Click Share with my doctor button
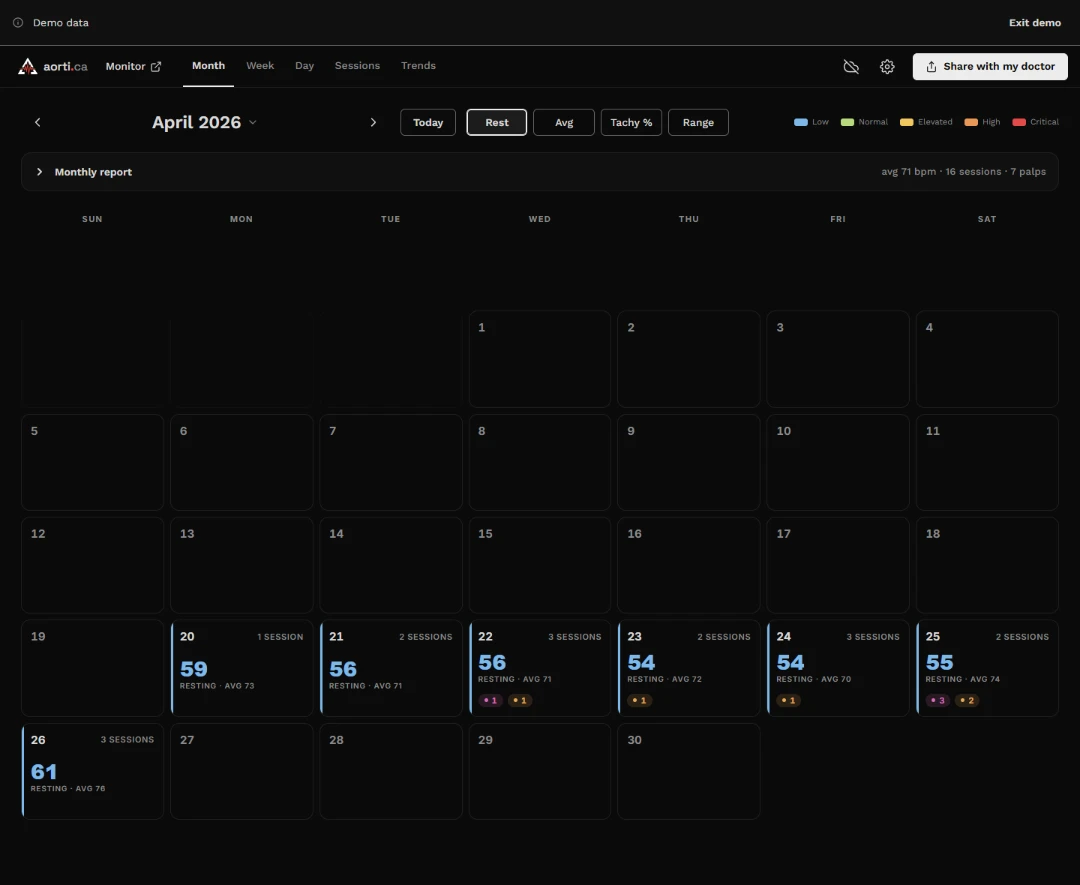Screen dimensions: 1080x885 tap(990, 67)
